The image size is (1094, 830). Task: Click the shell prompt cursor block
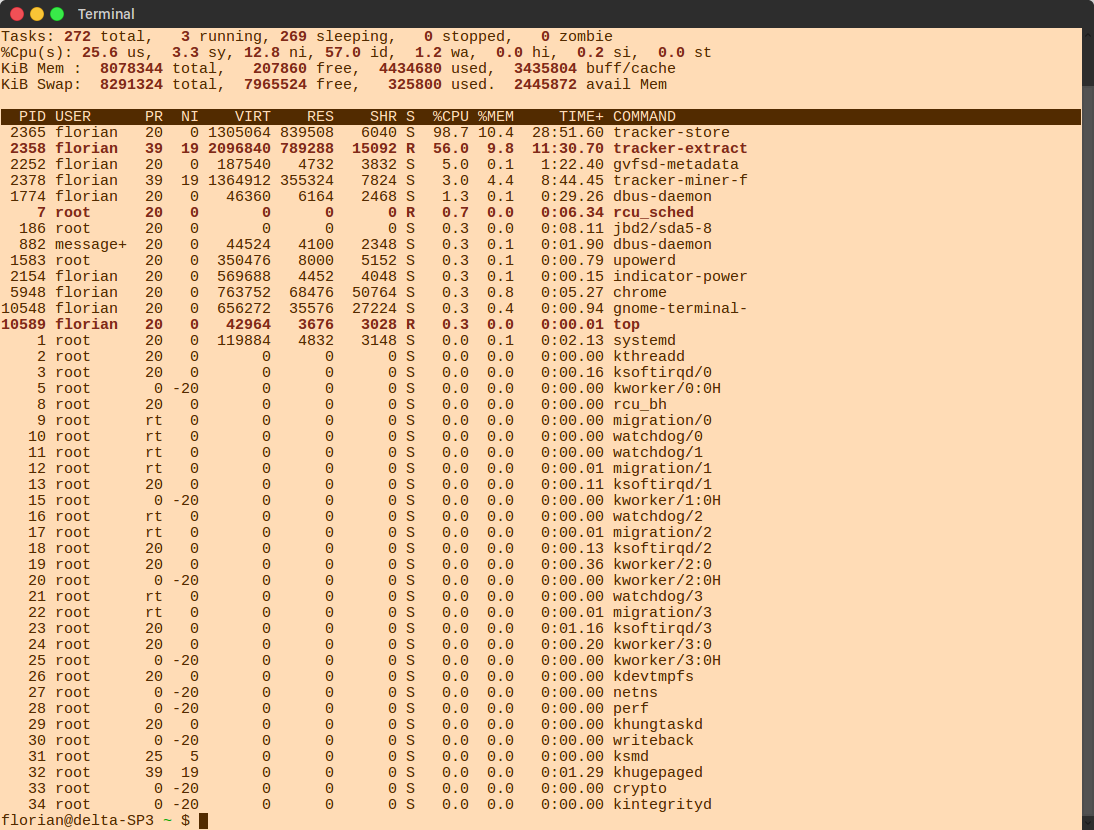[203, 821]
